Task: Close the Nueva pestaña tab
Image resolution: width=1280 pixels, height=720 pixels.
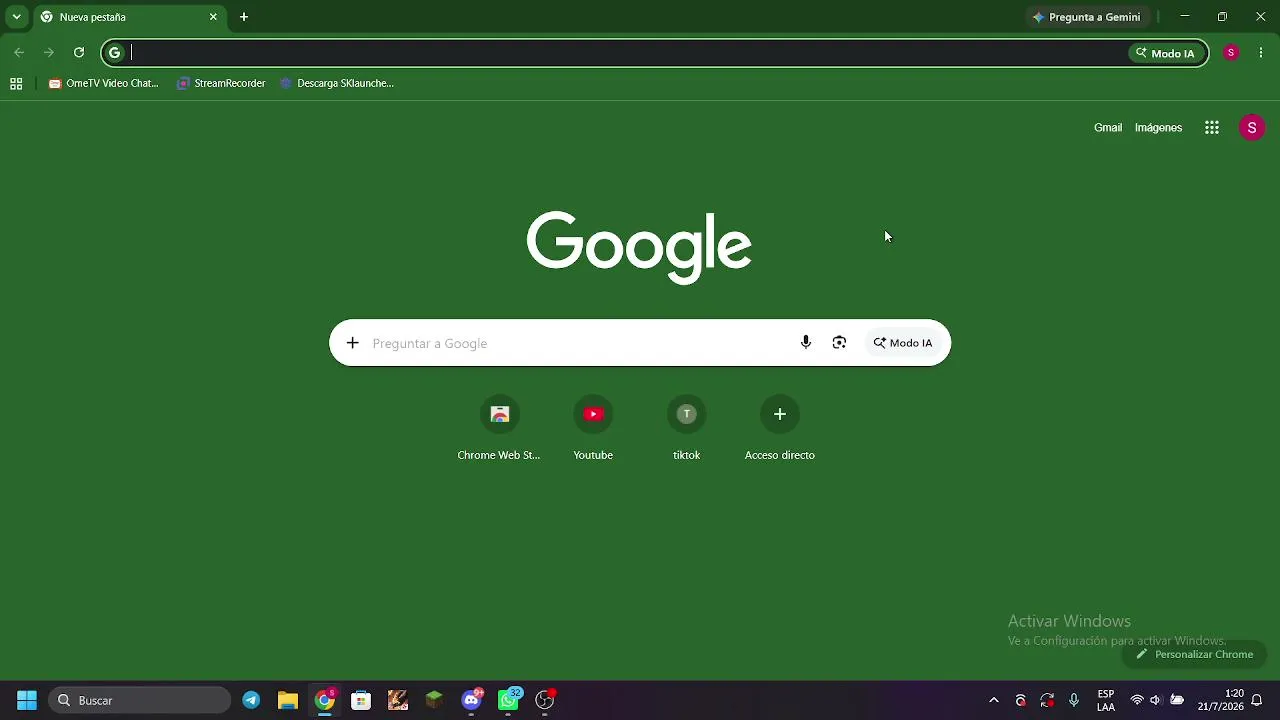Action: pos(213,17)
